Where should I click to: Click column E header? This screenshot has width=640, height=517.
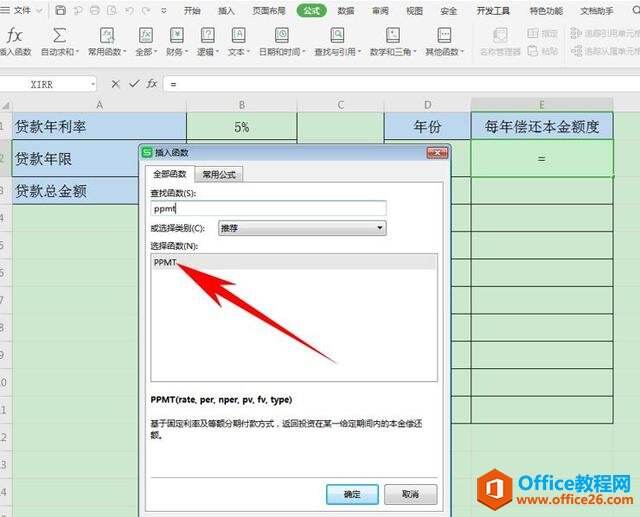542,105
